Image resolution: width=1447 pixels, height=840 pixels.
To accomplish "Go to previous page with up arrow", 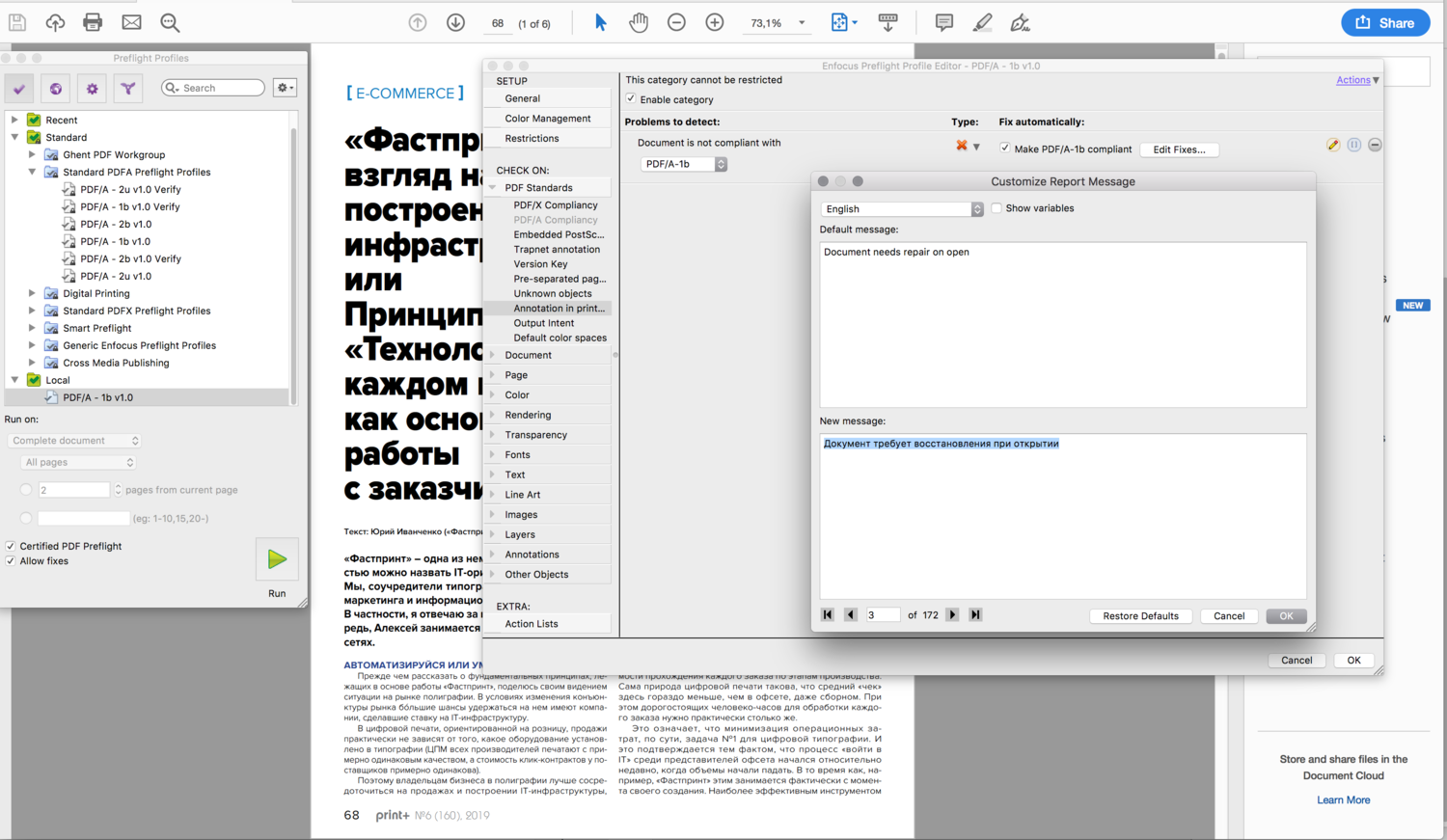I will point(418,22).
